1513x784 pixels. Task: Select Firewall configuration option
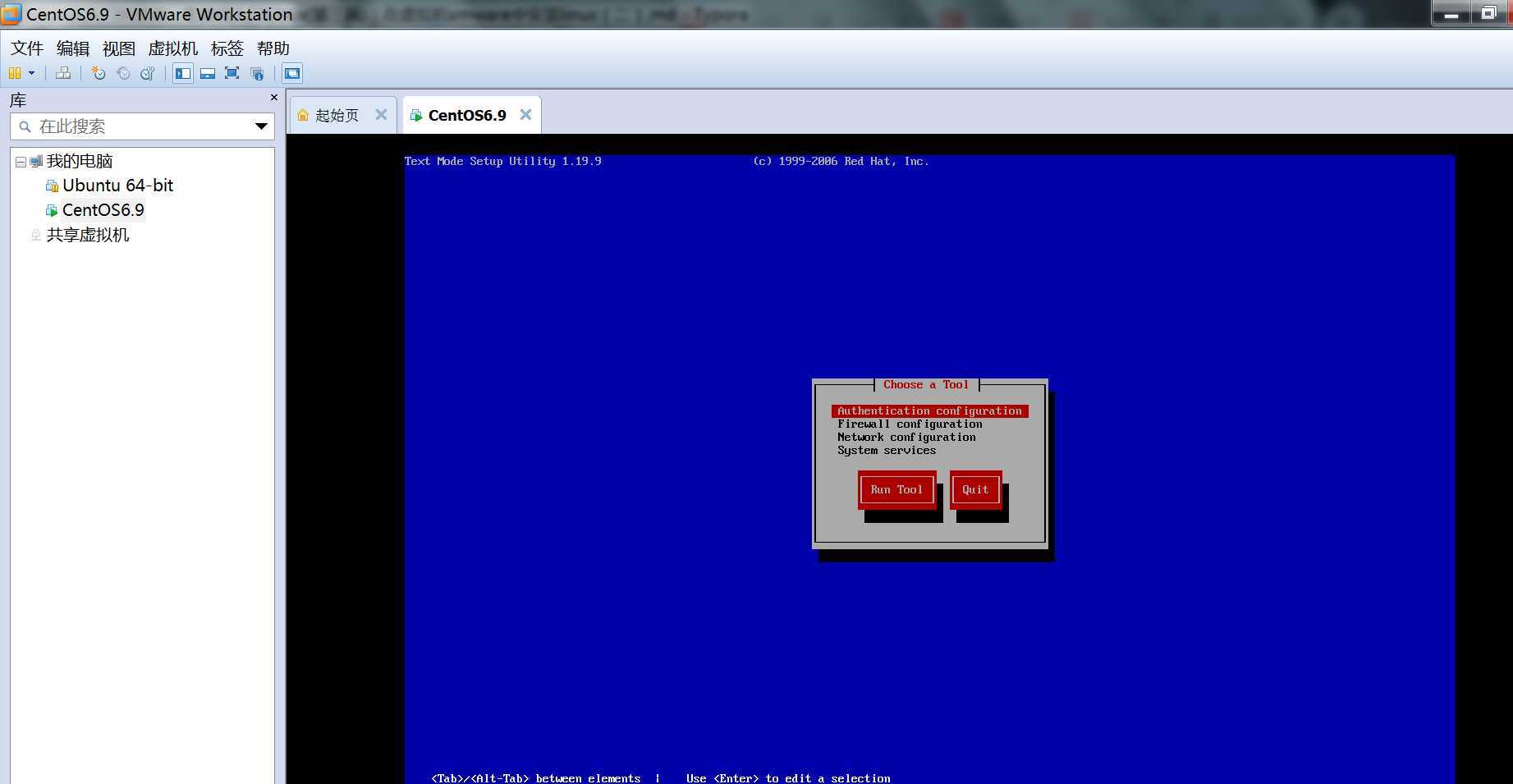pyautogui.click(x=910, y=424)
